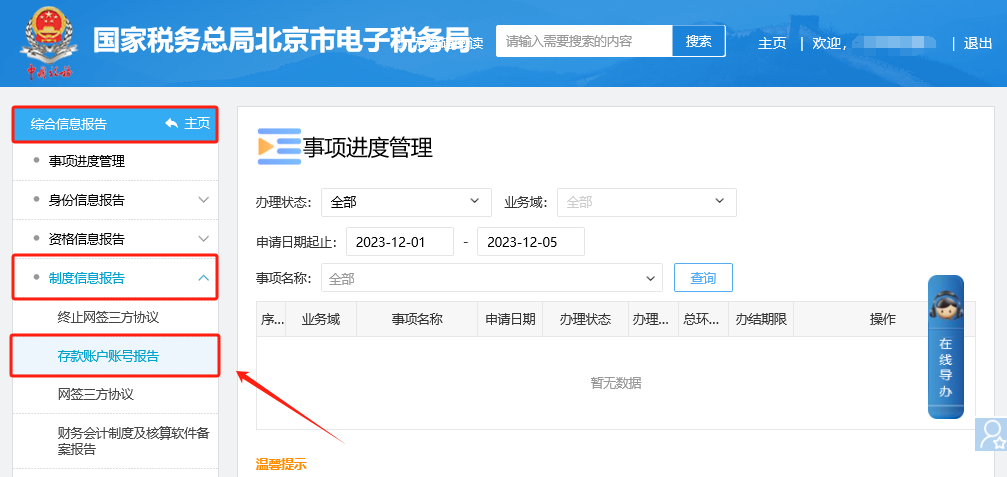The image size is (1007, 477).
Task: Click the back arrow 主页 icon in sidebar
Action: (x=172, y=124)
